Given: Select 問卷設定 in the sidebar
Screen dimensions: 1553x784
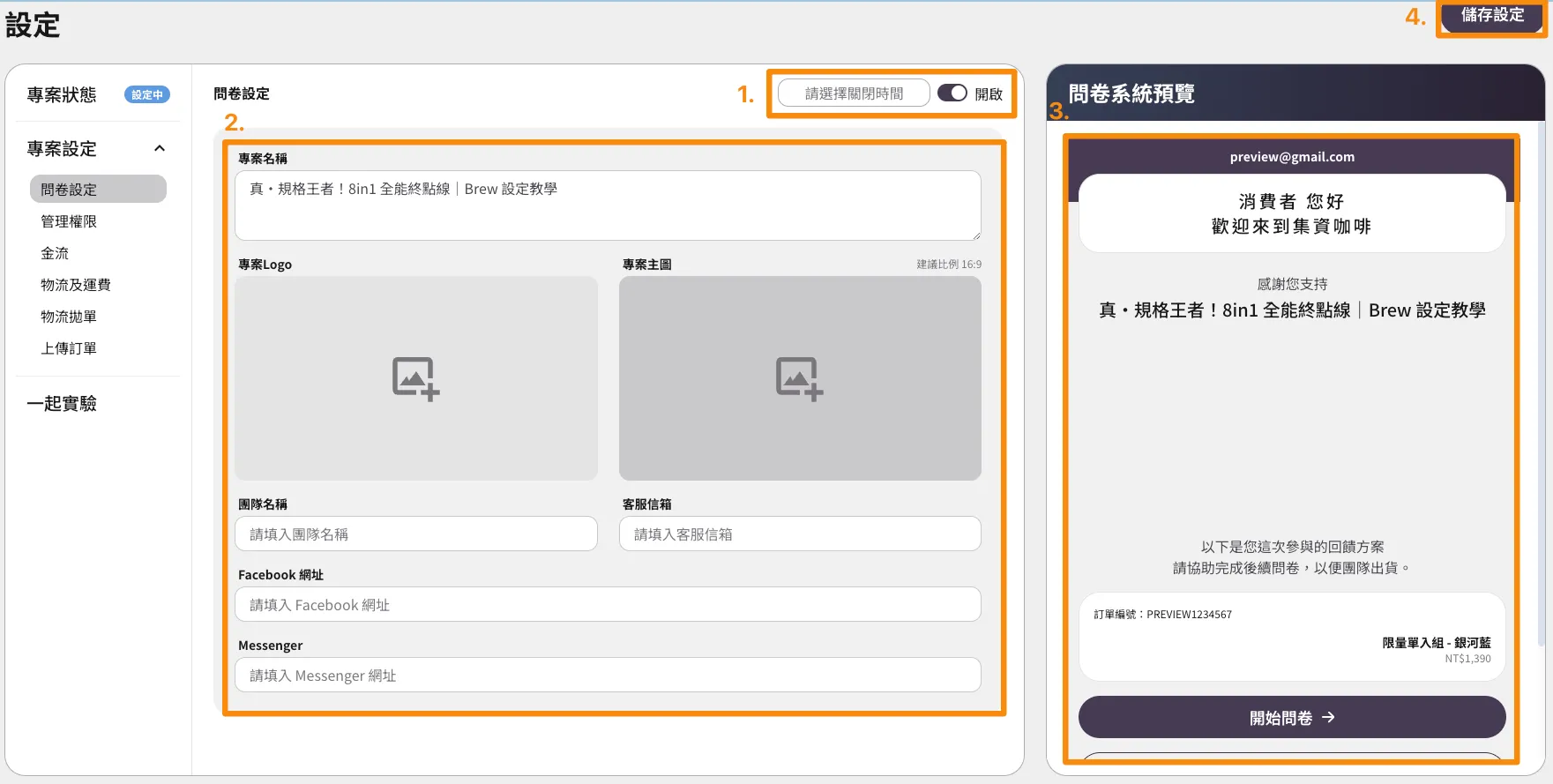Looking at the screenshot, I should tap(97, 190).
